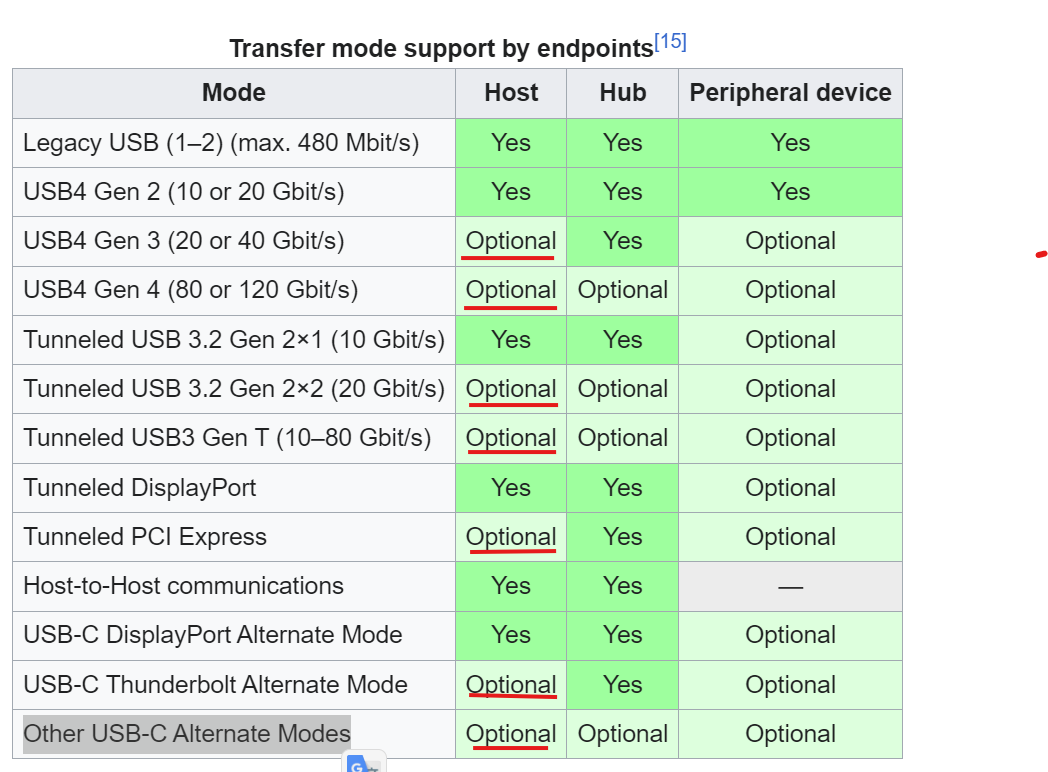The height and width of the screenshot is (772, 1048).
Task: Click USB-C Thunderbolt Alternate Mode row label
Action: click(215, 685)
